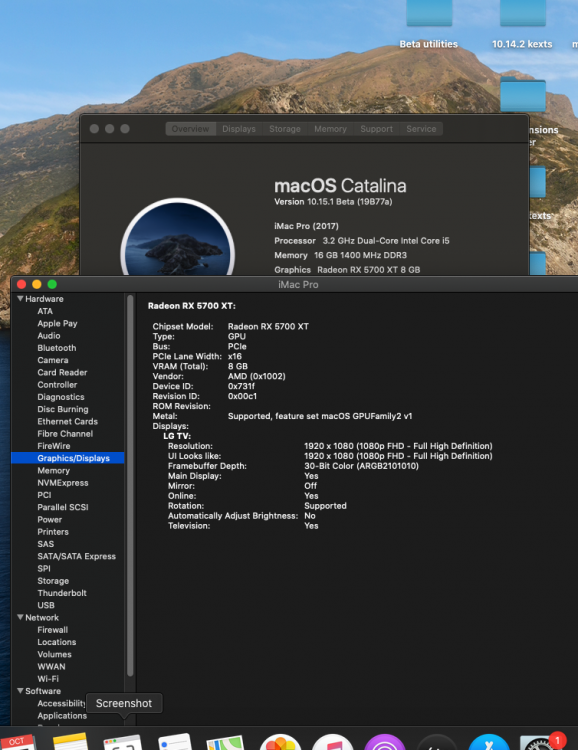Open the Memory tab in About This Mac
The width and height of the screenshot is (578, 750).
(330, 129)
